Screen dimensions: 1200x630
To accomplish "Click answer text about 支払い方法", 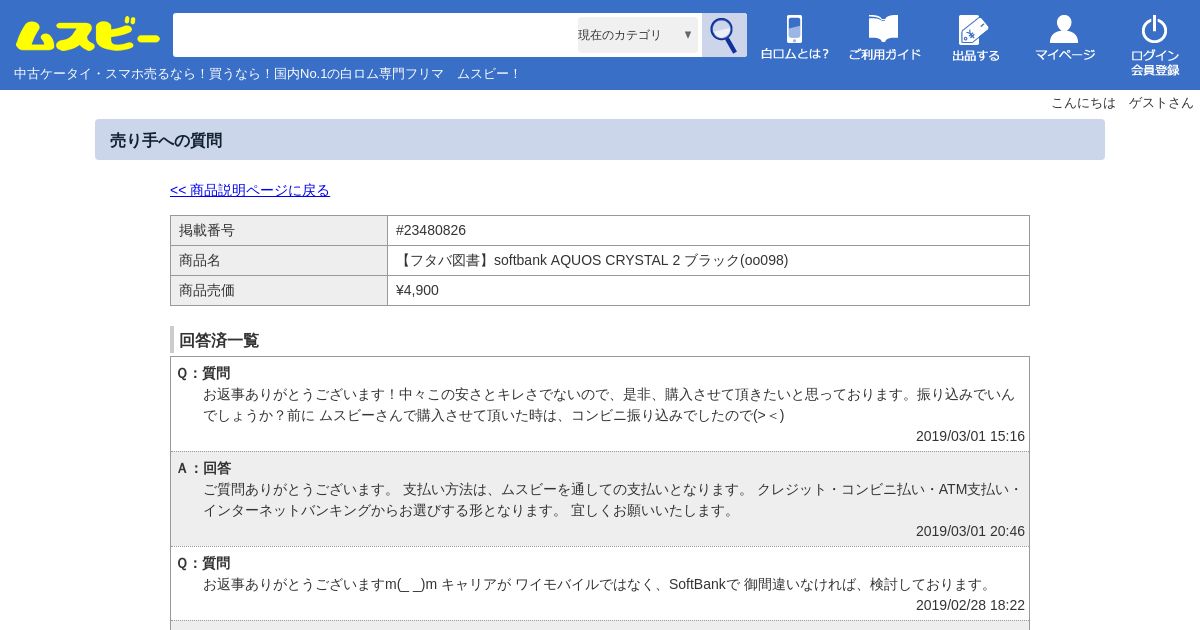I will 612,499.
